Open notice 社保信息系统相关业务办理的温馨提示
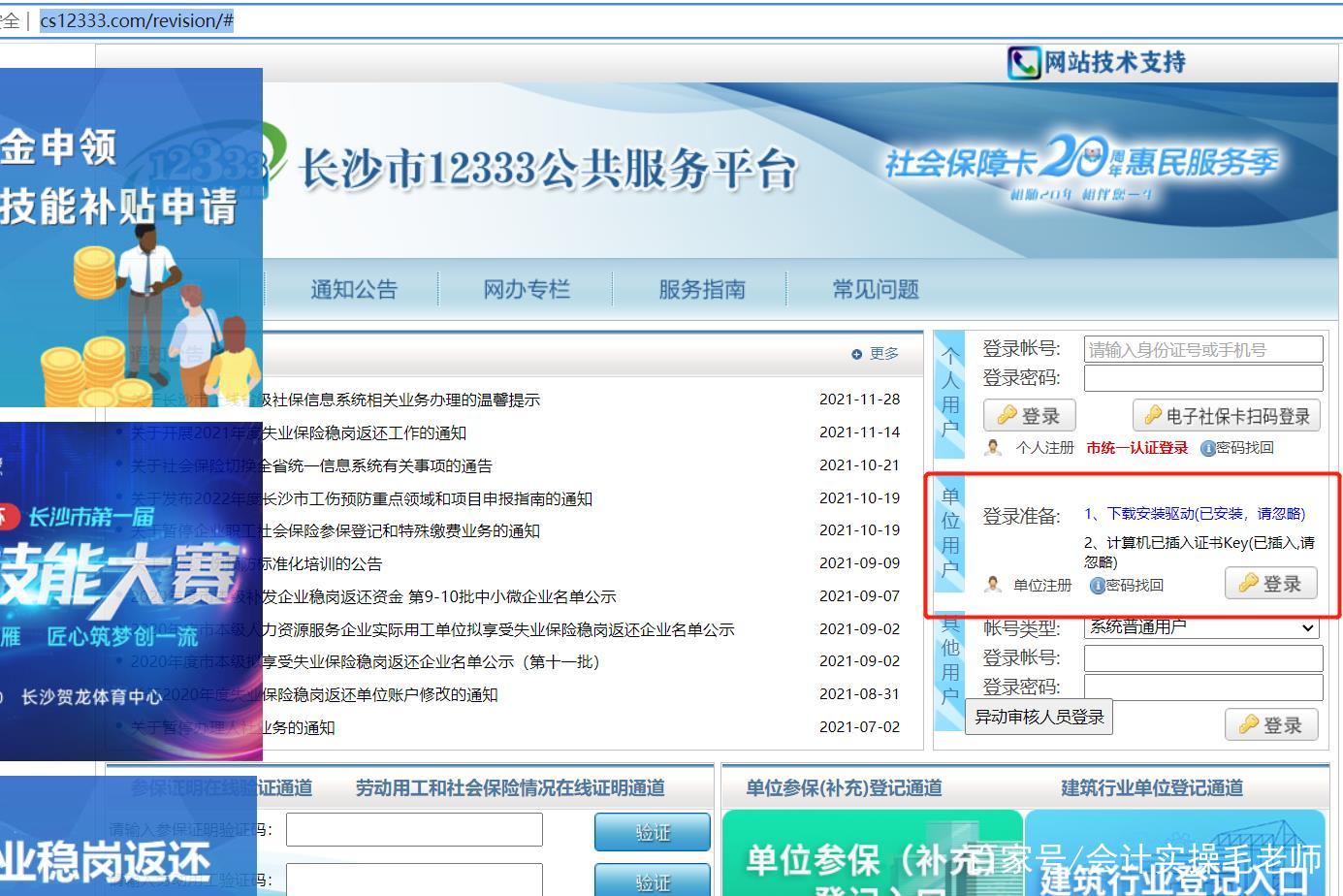Viewport: 1343px width, 896px height. [336, 400]
